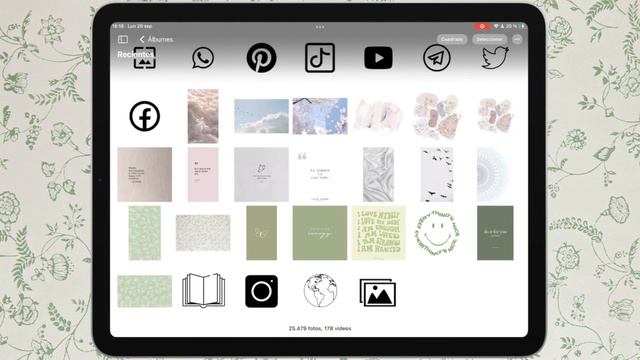The image size is (640, 360).
Task: Select the Telegram paper plane icon
Action: click(x=437, y=58)
